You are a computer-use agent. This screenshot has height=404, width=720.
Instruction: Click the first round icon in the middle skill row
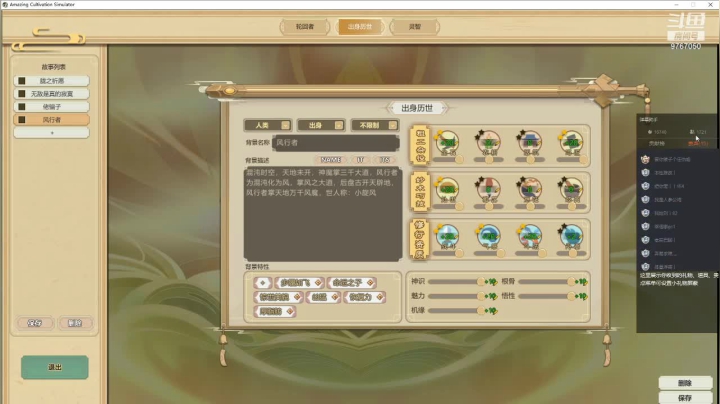[x=448, y=190]
